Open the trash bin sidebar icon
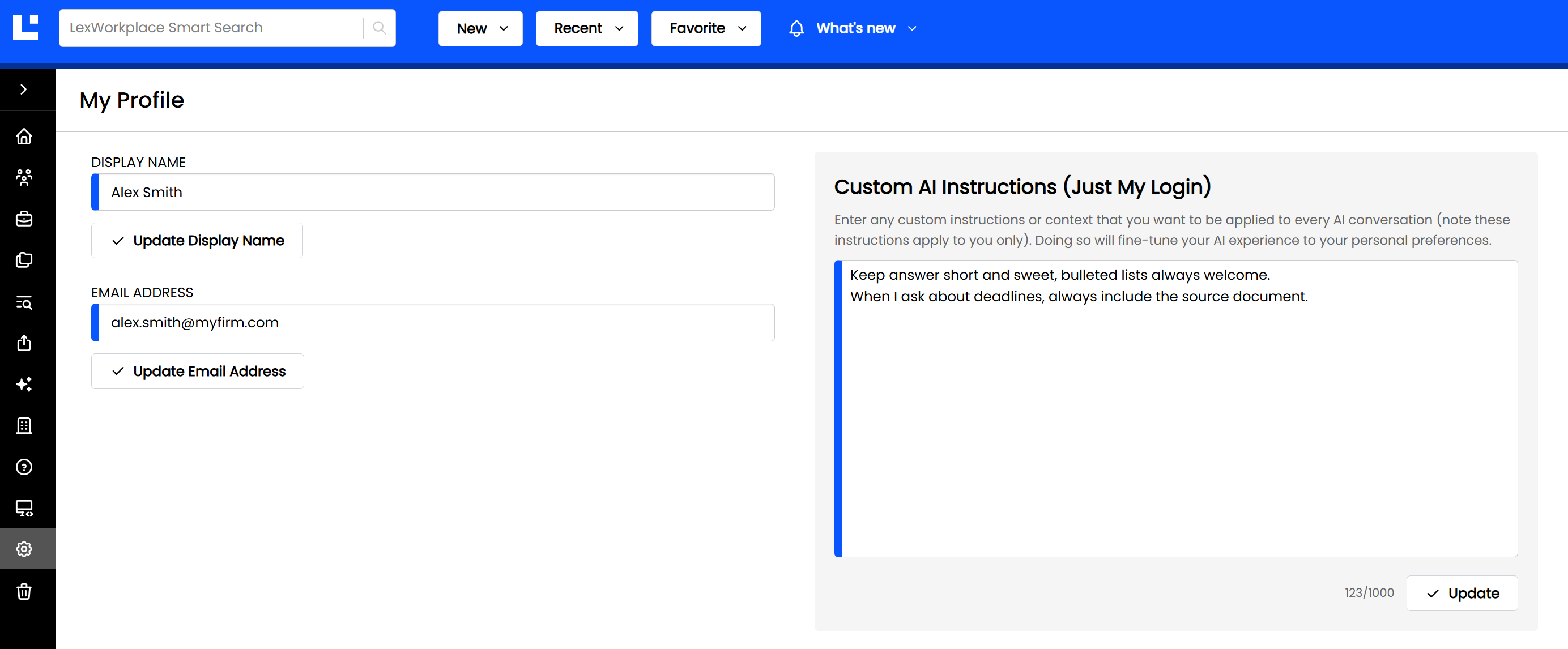The width and height of the screenshot is (1568, 649). [x=24, y=591]
